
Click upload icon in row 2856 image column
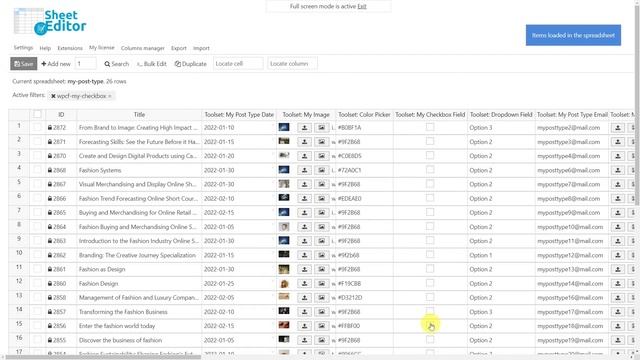coord(304,326)
